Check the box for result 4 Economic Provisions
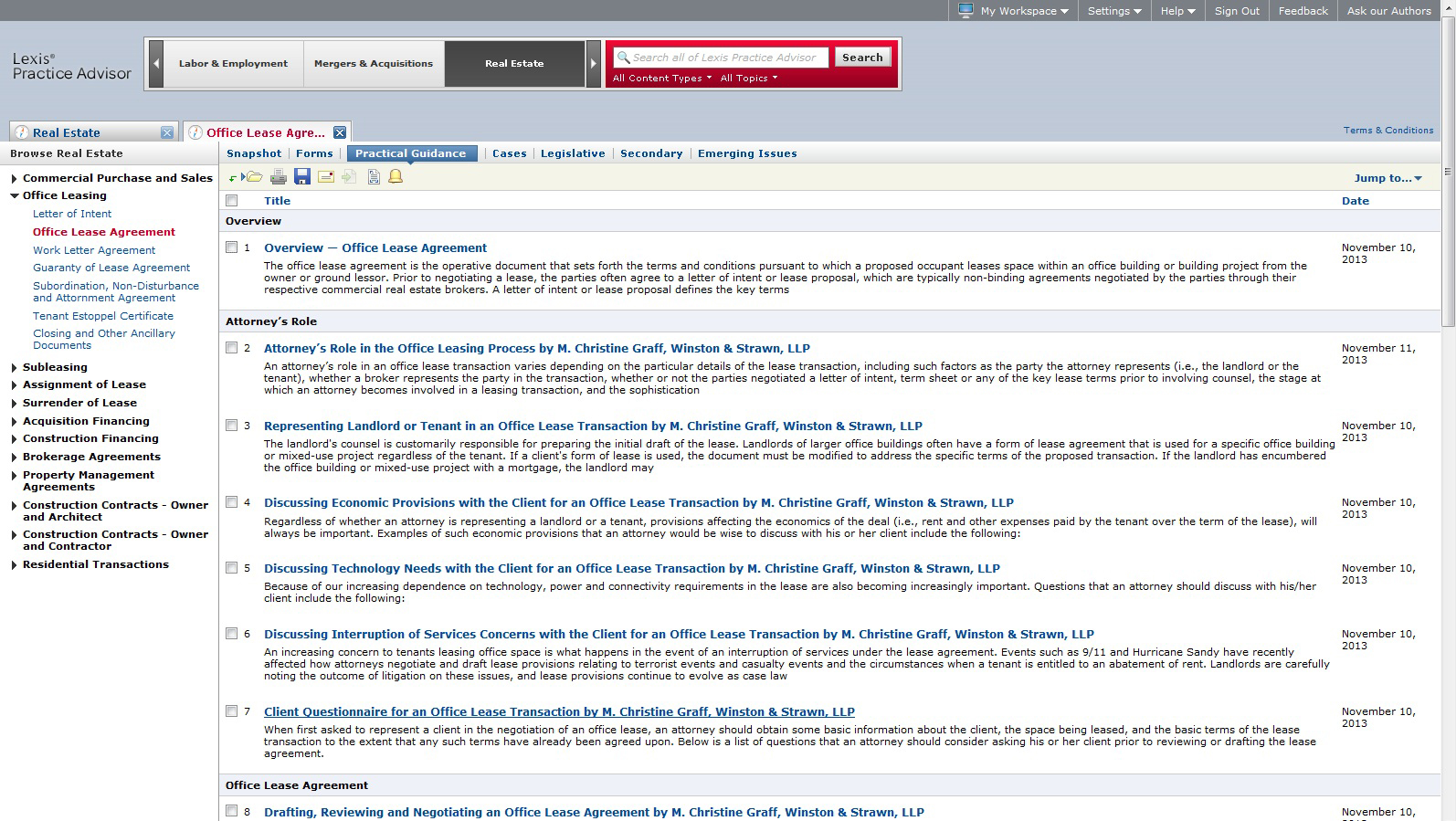 click(x=232, y=502)
